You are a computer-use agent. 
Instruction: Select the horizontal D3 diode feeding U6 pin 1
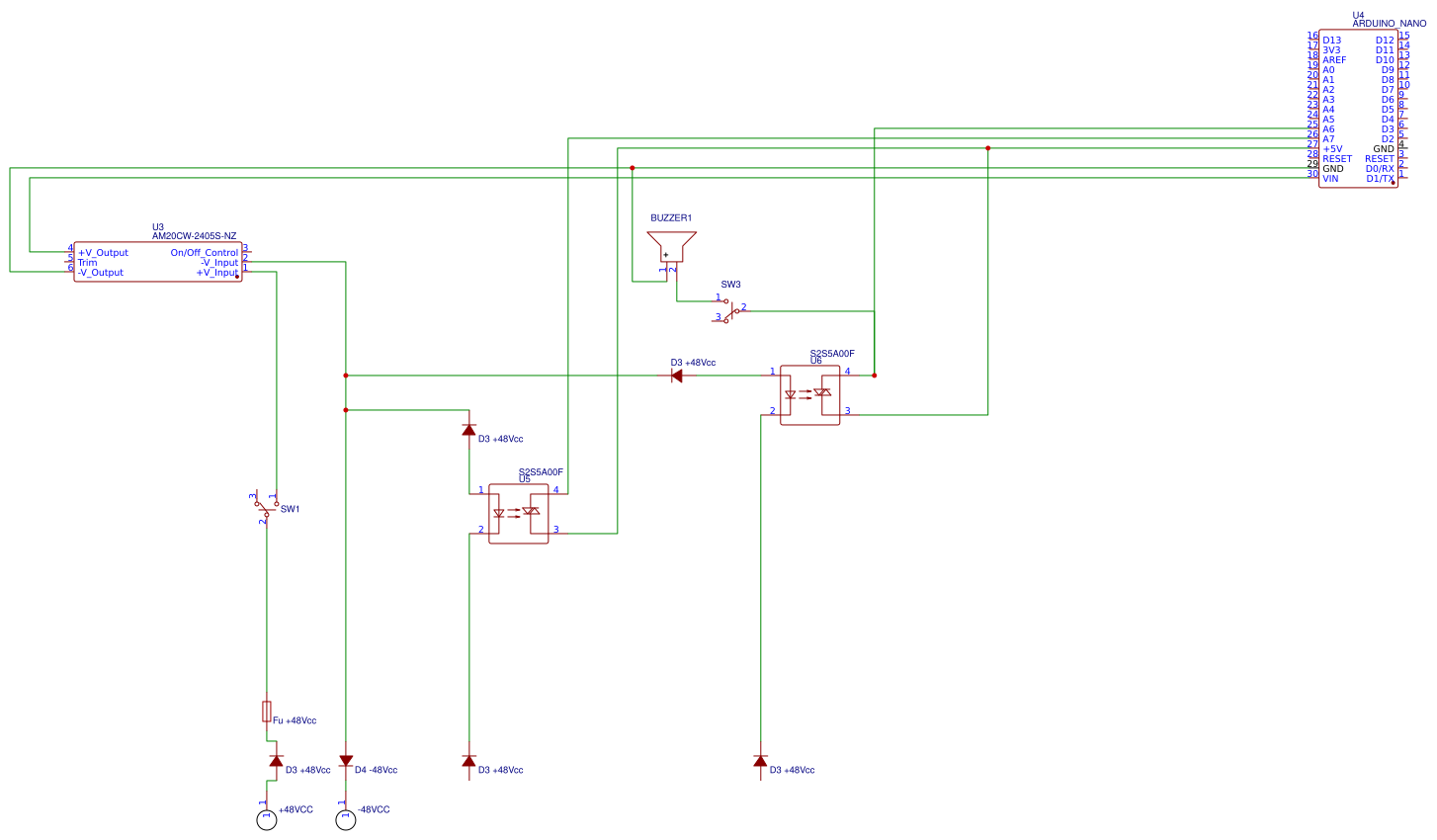pyautogui.click(x=676, y=376)
